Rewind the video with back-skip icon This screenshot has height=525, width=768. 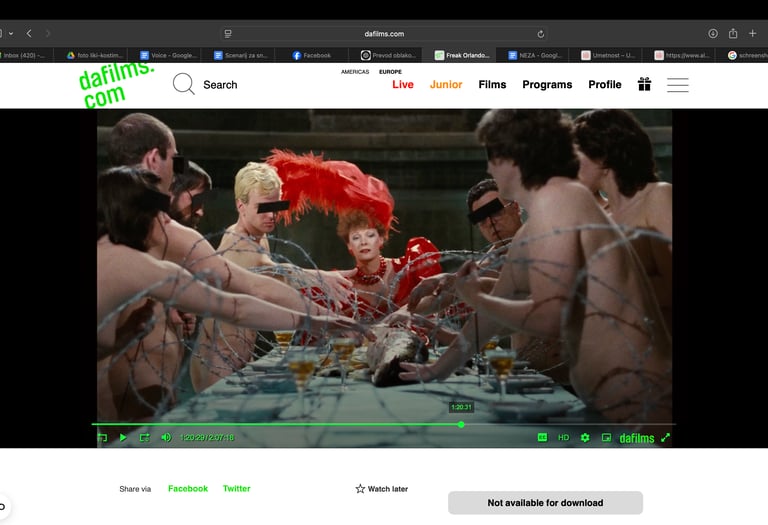coord(102,437)
